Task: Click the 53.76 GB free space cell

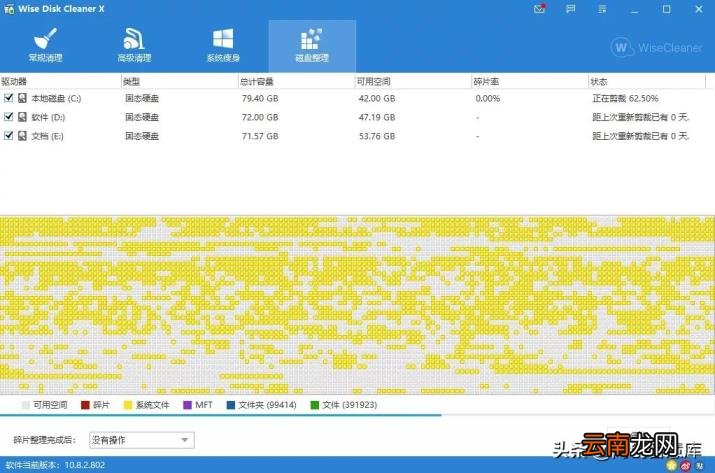Action: coord(377,136)
